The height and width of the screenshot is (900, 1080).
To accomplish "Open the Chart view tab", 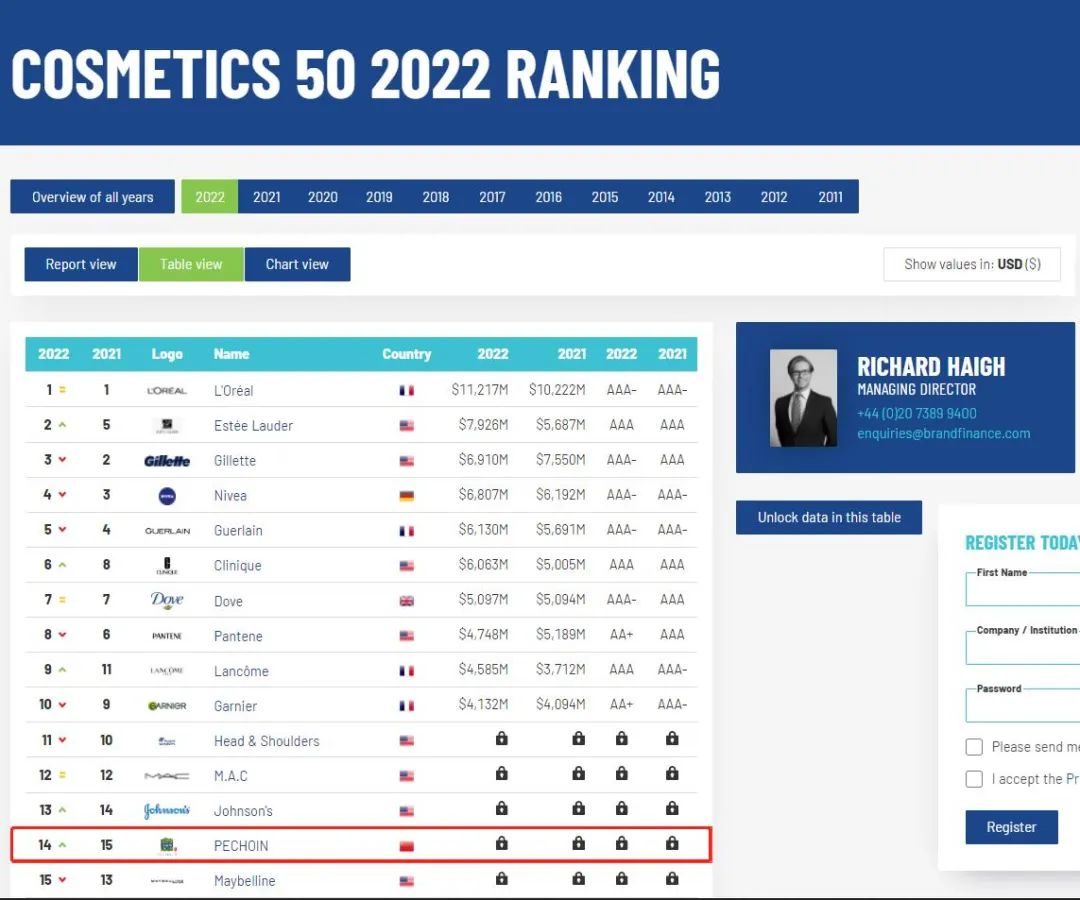I will click(297, 264).
